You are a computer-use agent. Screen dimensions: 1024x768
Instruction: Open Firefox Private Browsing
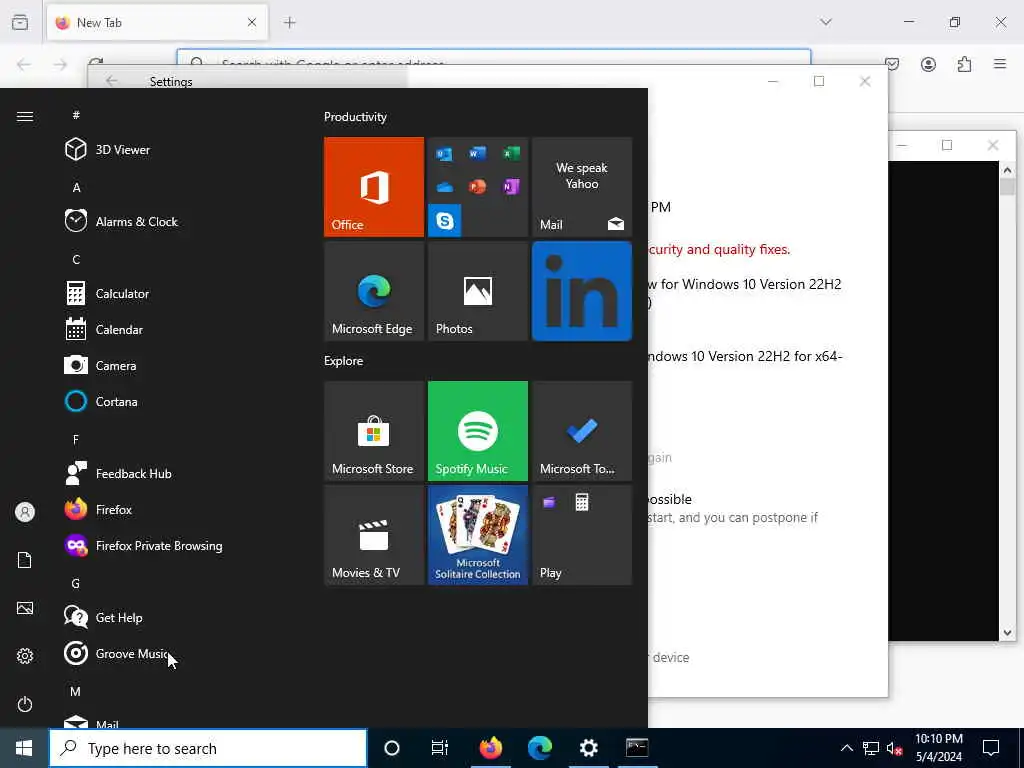click(176, 545)
